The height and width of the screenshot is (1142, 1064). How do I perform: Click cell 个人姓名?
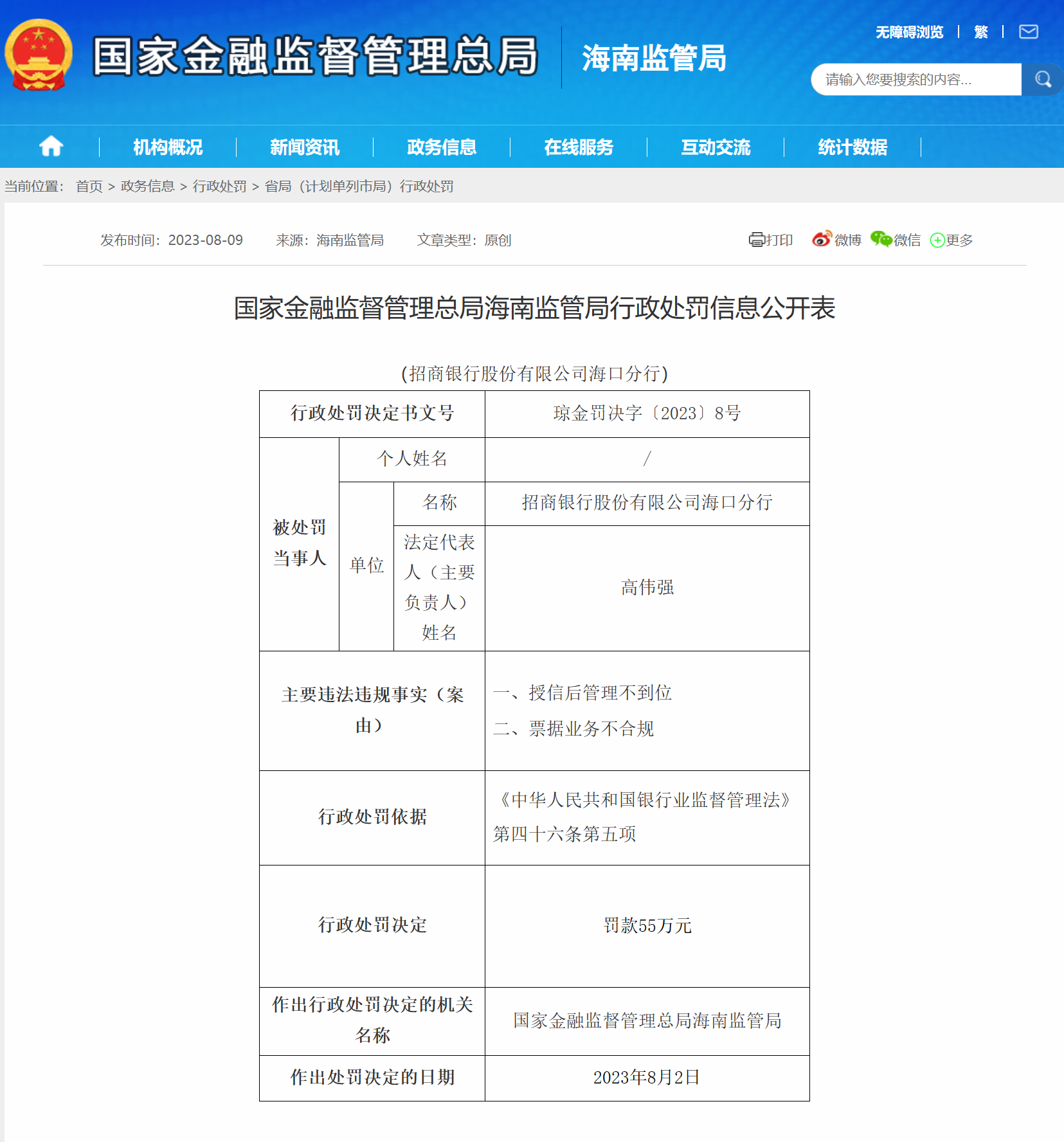[x=411, y=459]
